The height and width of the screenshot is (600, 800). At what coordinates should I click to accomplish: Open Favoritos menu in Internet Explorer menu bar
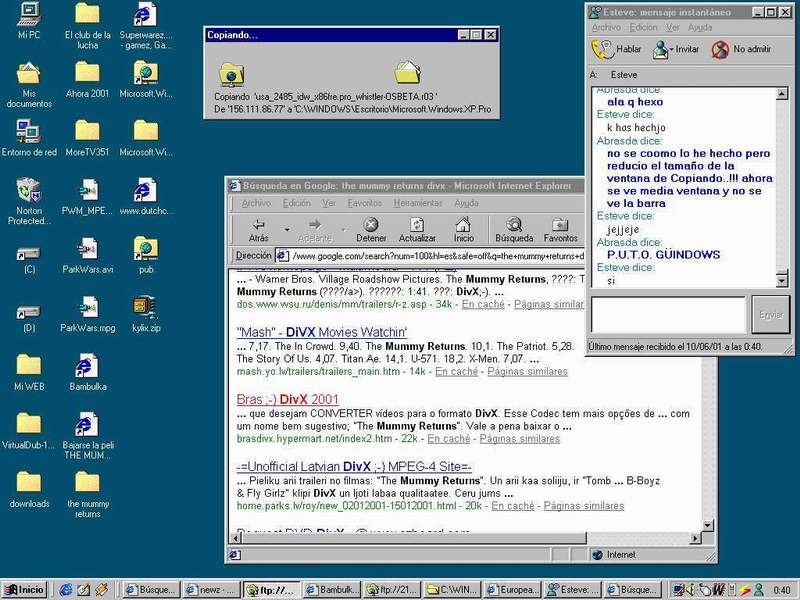coord(364,203)
